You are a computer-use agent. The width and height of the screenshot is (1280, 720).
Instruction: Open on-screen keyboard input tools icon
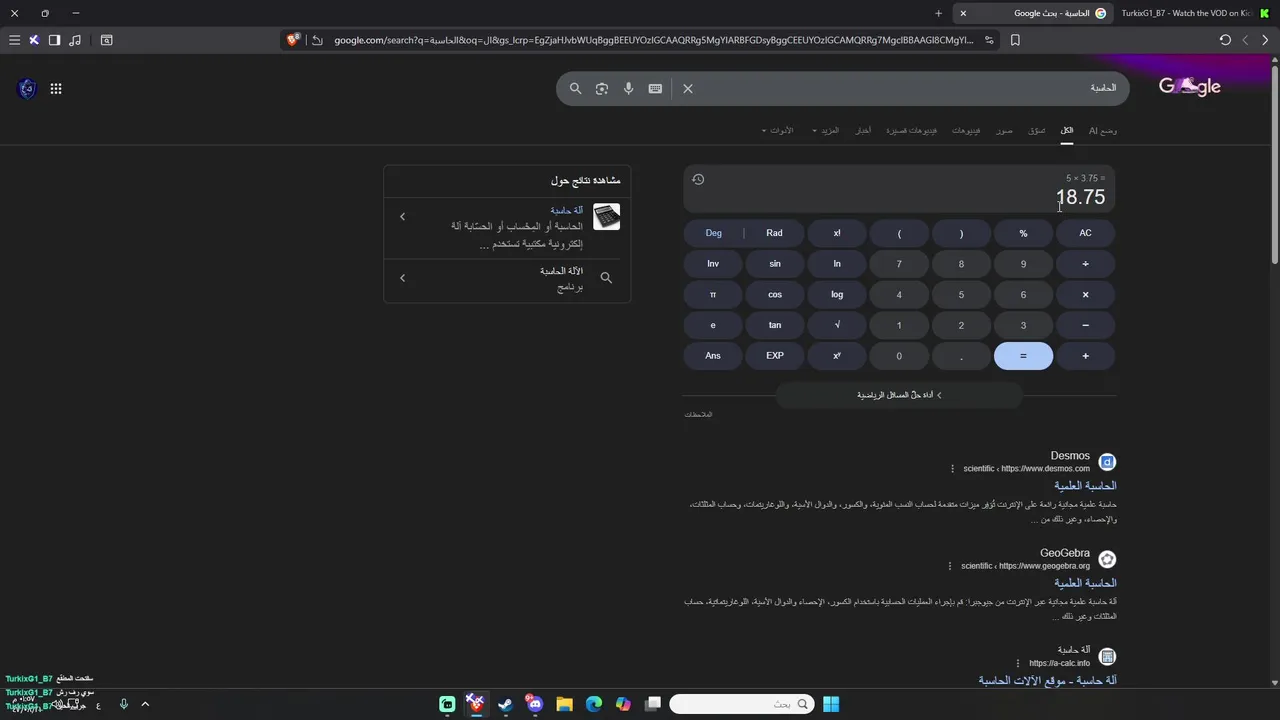[655, 88]
